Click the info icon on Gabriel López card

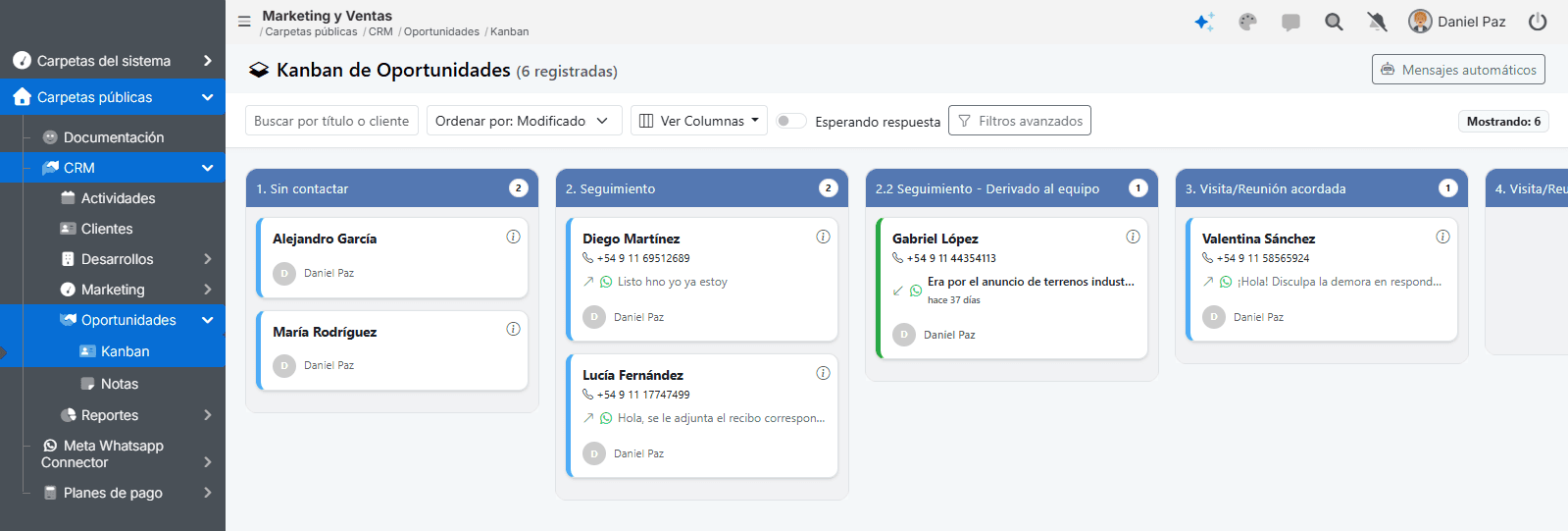[1133, 237]
